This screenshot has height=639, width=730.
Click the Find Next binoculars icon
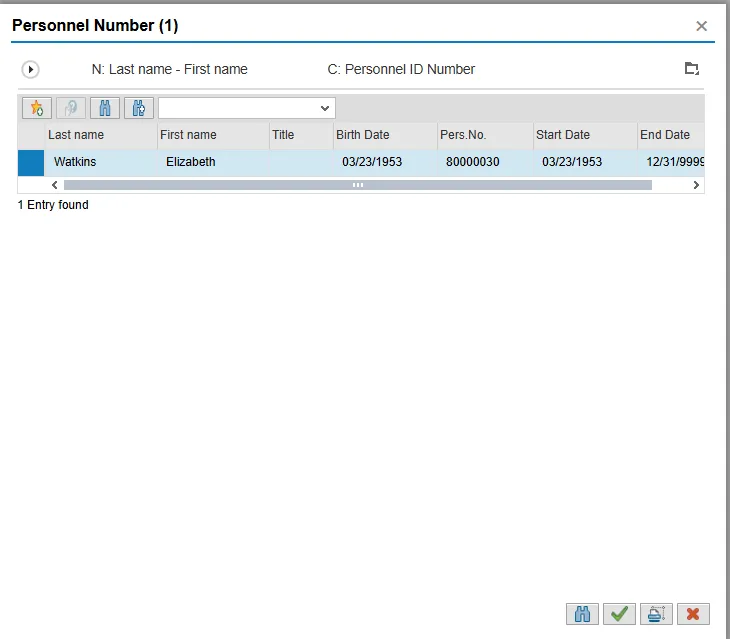[x=139, y=108]
